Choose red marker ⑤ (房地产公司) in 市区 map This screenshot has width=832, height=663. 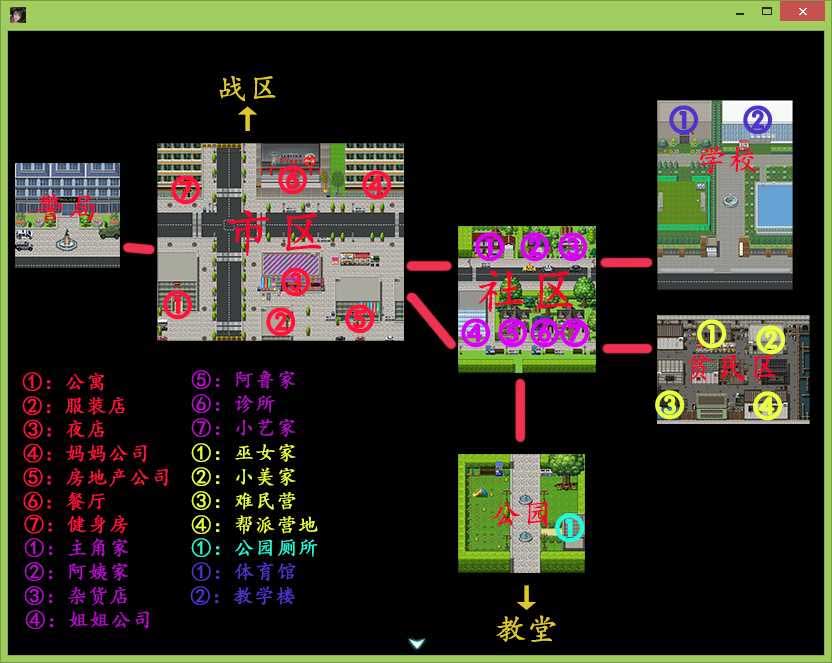point(359,319)
